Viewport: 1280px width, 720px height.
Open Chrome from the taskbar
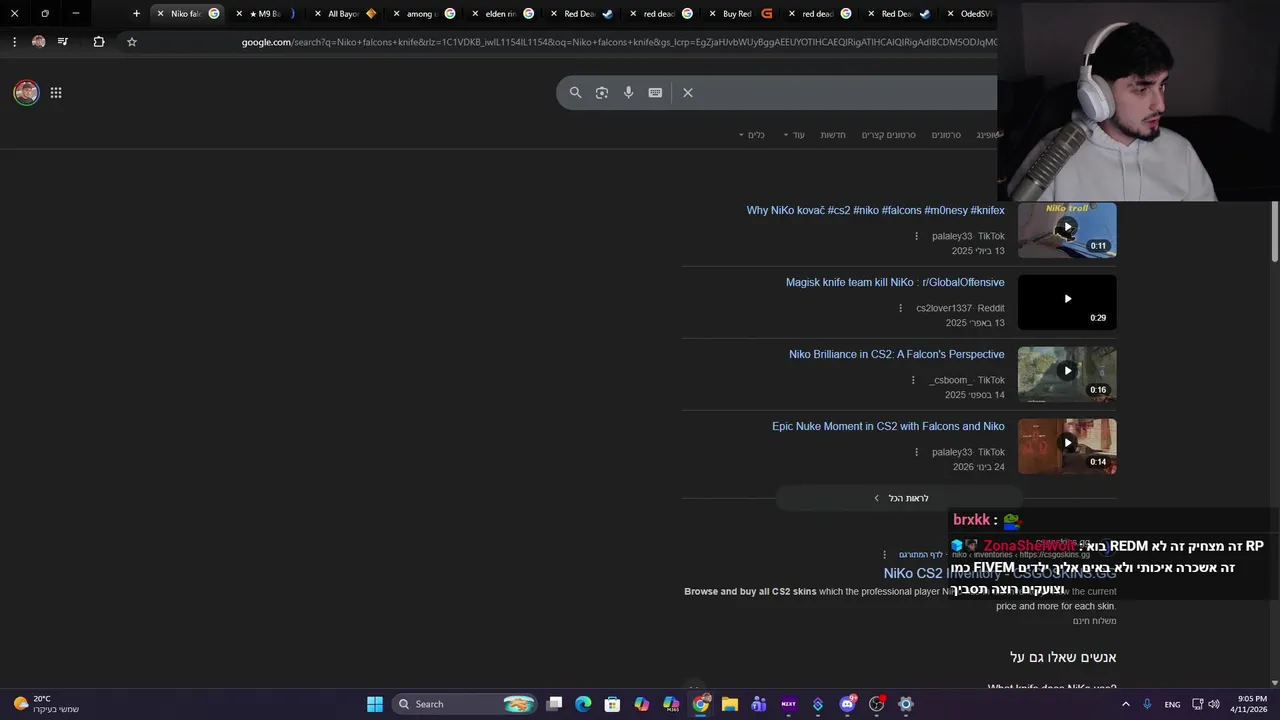(701, 704)
